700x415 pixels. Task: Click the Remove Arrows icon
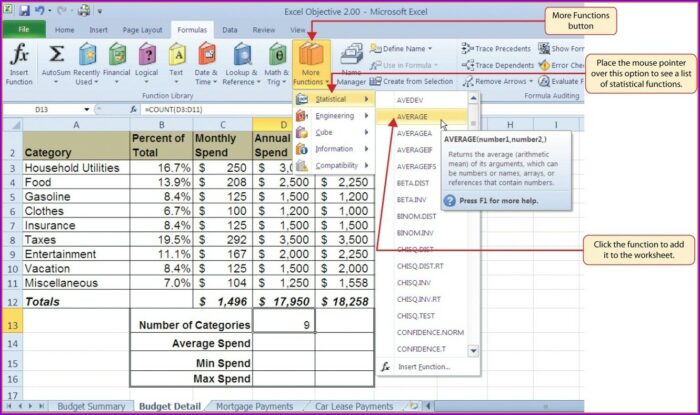(467, 82)
